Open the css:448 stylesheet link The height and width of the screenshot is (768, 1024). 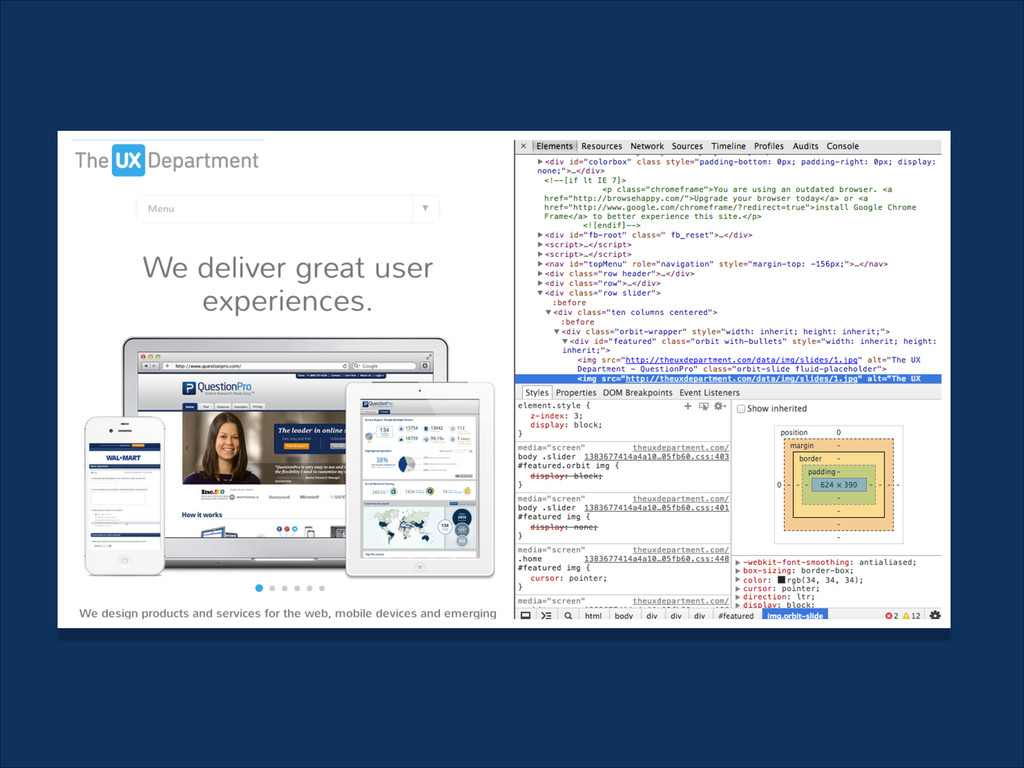click(x=656, y=559)
